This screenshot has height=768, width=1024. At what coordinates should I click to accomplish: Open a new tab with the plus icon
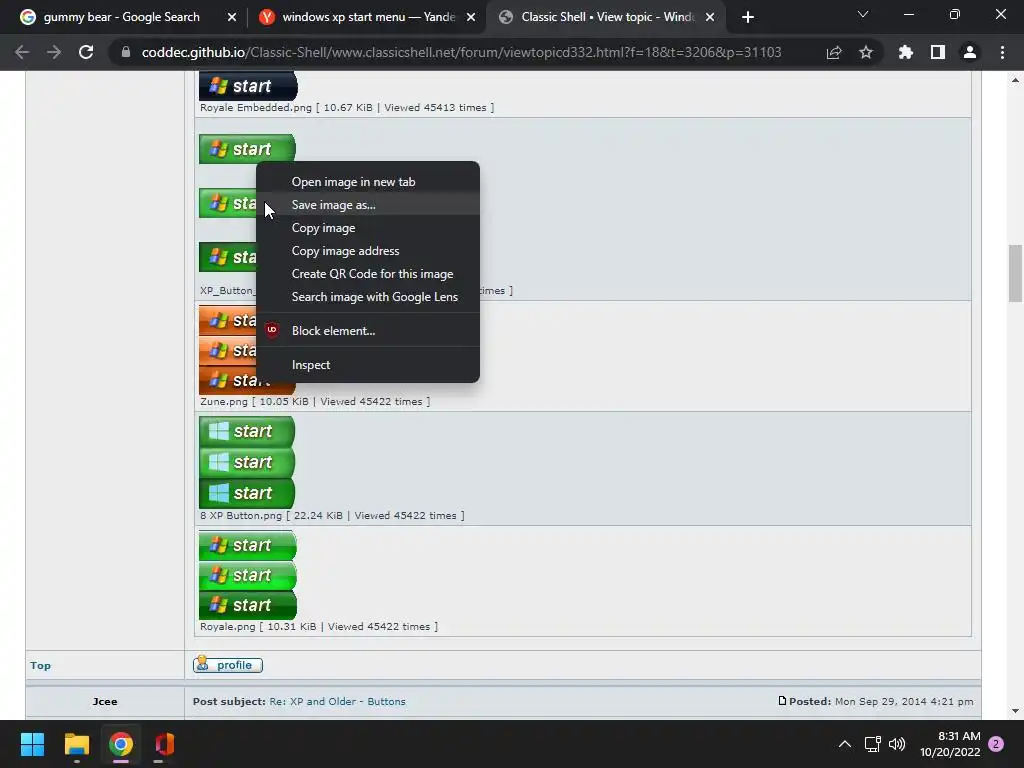pyautogui.click(x=748, y=17)
